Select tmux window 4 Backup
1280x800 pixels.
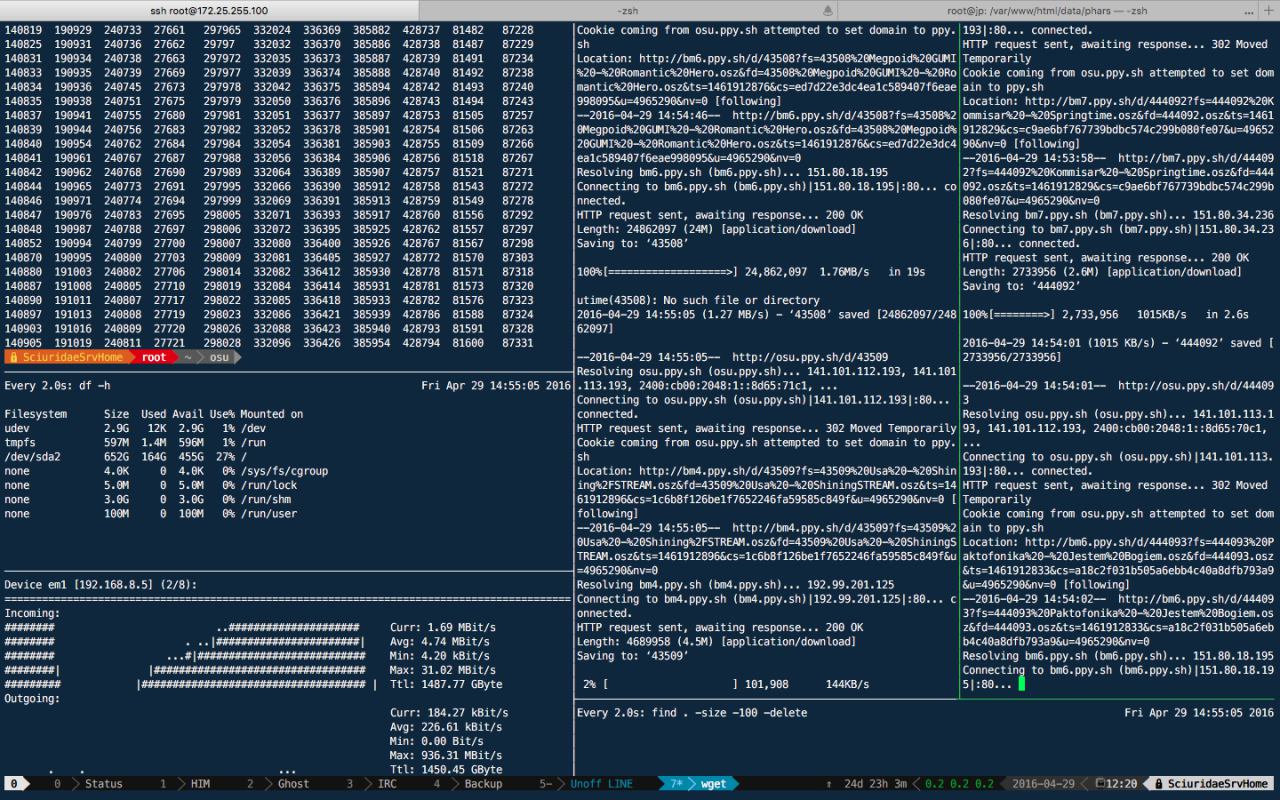pyautogui.click(x=468, y=784)
